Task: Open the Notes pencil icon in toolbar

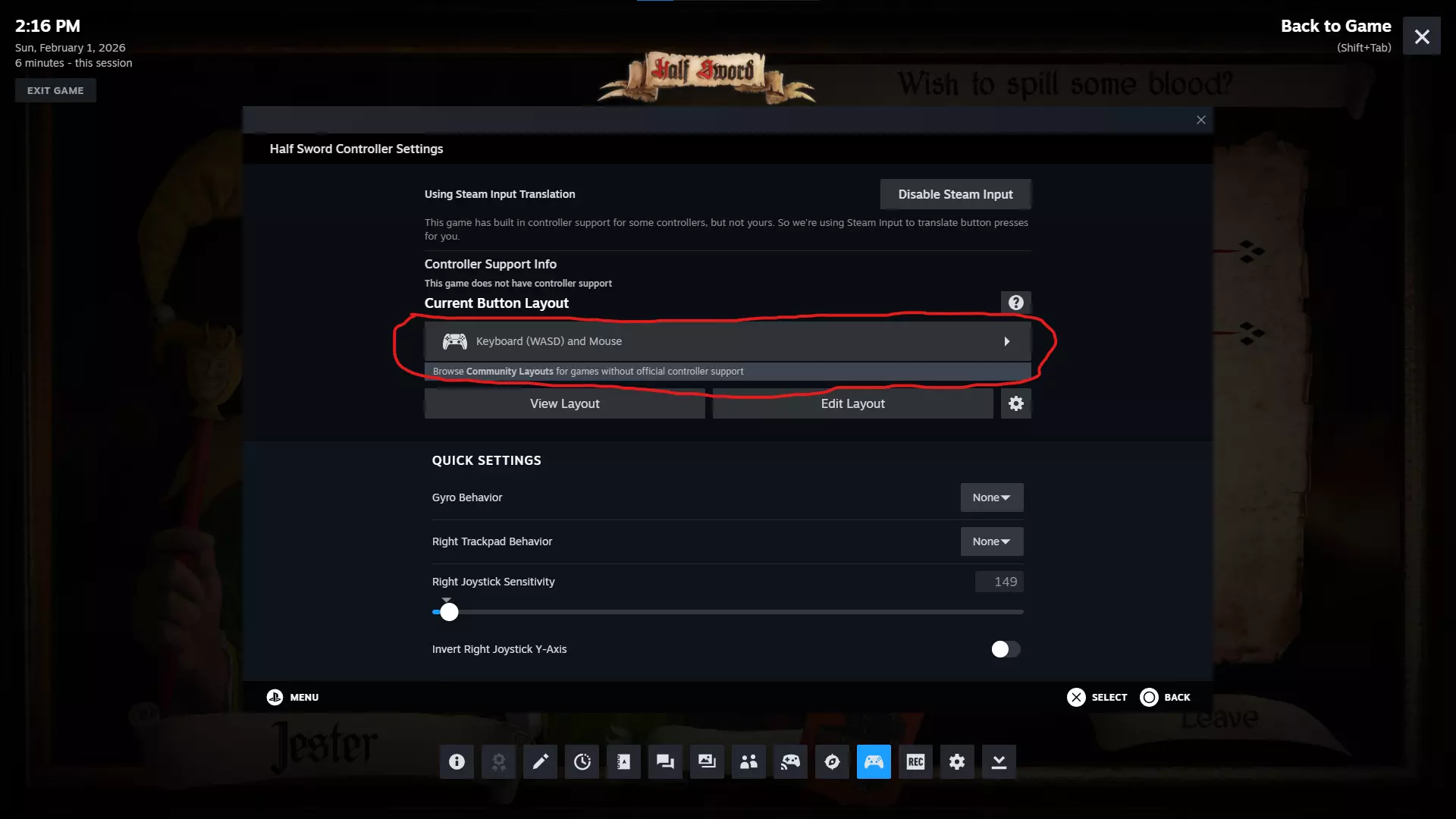Action: click(x=540, y=761)
